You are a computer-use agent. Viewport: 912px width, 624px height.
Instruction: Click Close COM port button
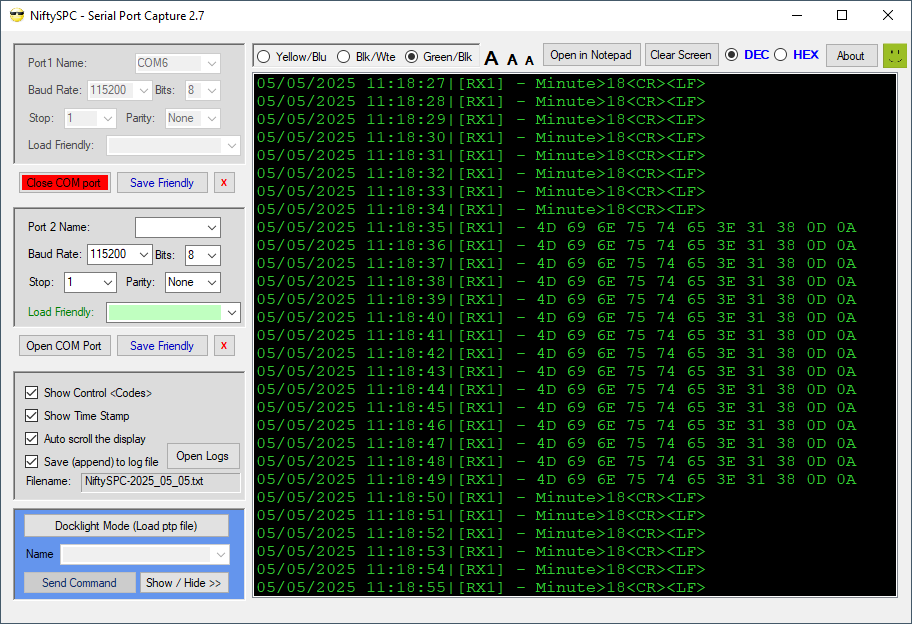pyautogui.click(x=65, y=183)
